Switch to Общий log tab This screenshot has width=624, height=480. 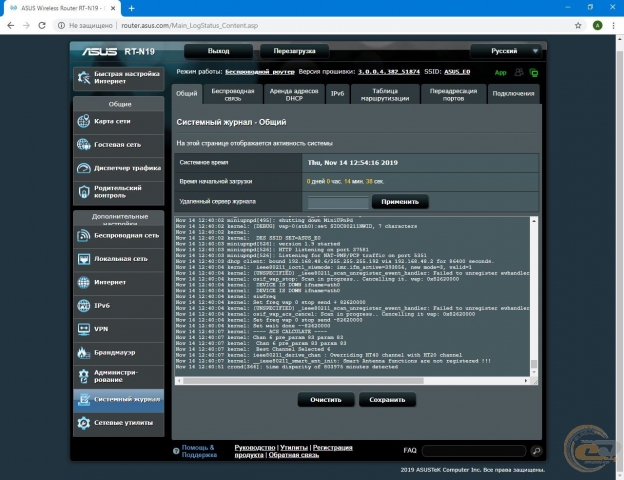(x=187, y=94)
